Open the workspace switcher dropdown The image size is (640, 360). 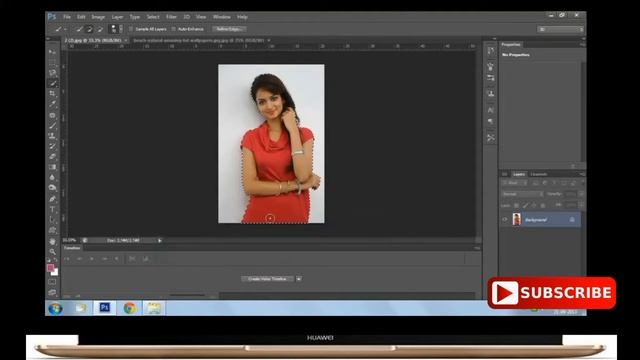tap(560, 29)
